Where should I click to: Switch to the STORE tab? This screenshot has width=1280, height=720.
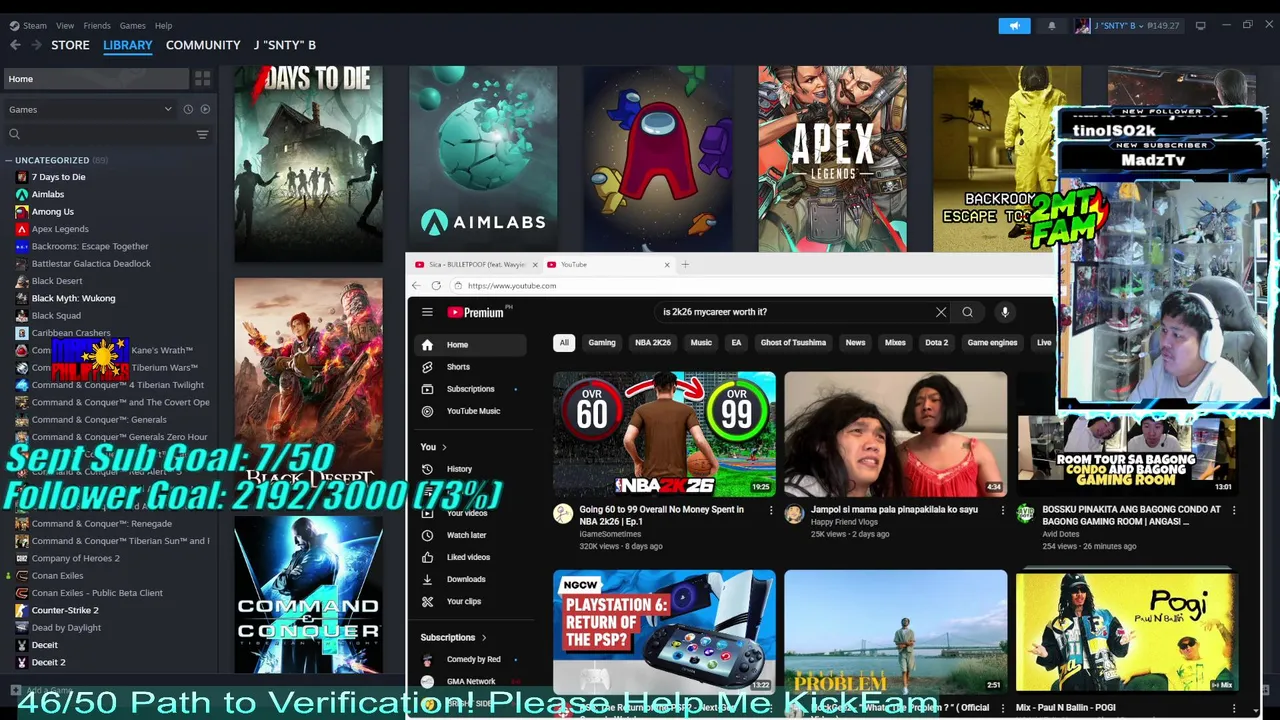click(x=70, y=45)
